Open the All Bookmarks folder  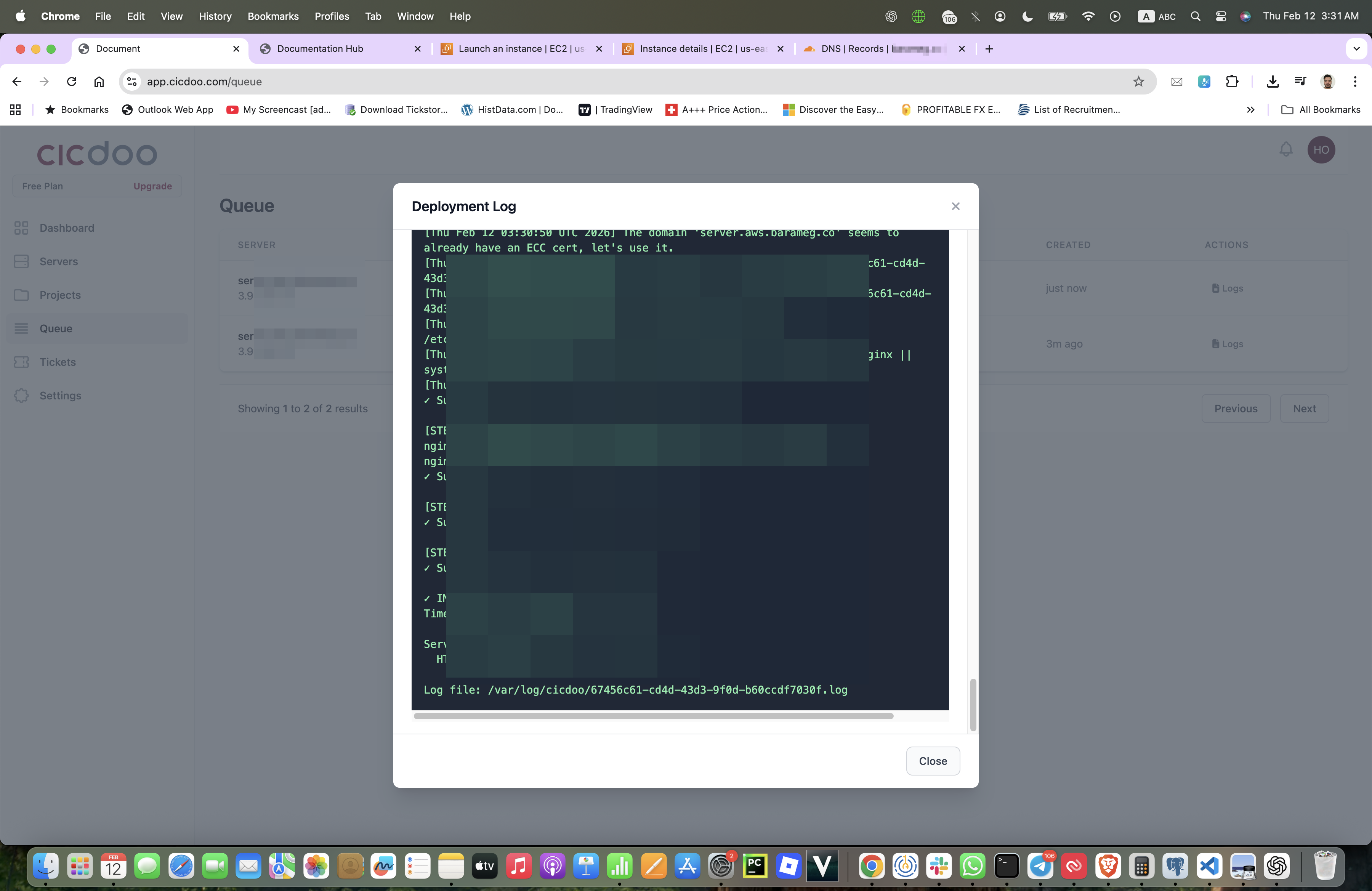[1321, 109]
